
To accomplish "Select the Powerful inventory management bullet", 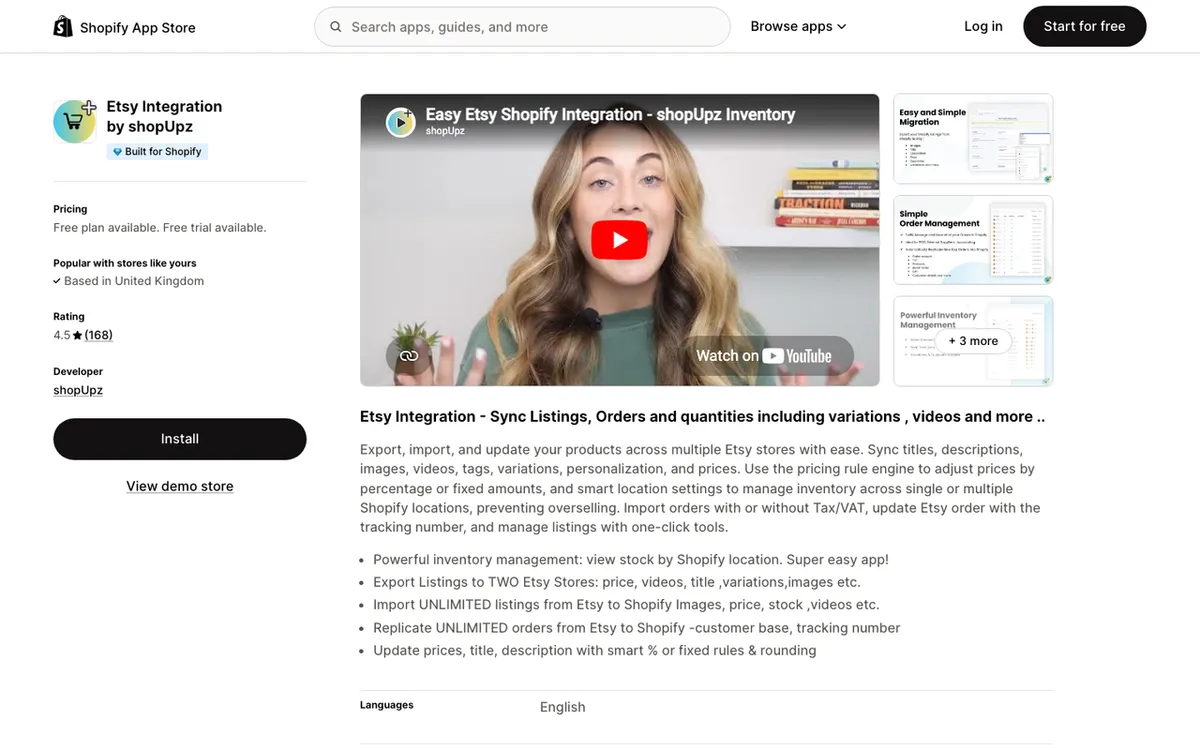I will pyautogui.click(x=631, y=559).
